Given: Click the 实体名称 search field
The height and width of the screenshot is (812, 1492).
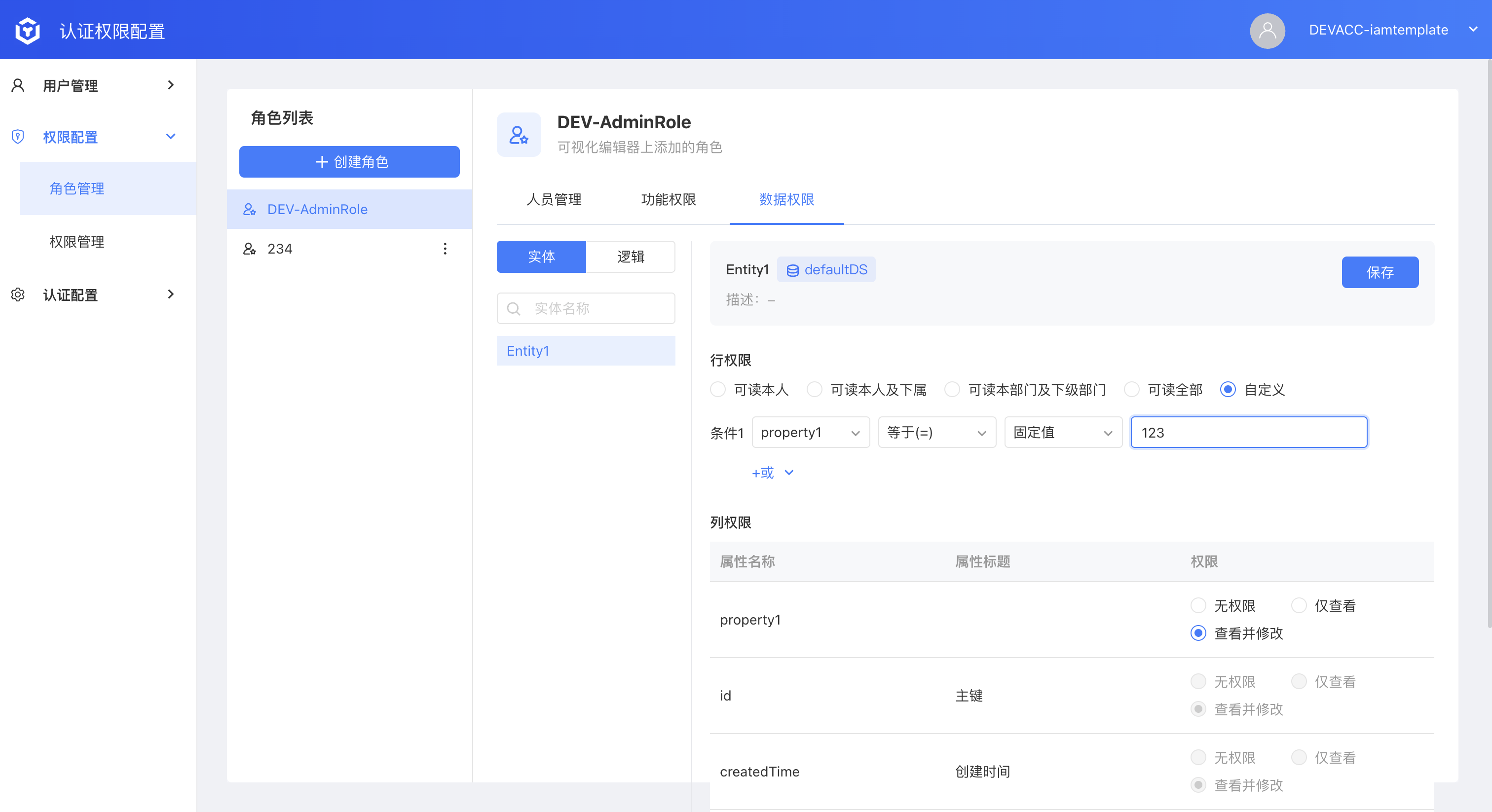Looking at the screenshot, I should (586, 308).
